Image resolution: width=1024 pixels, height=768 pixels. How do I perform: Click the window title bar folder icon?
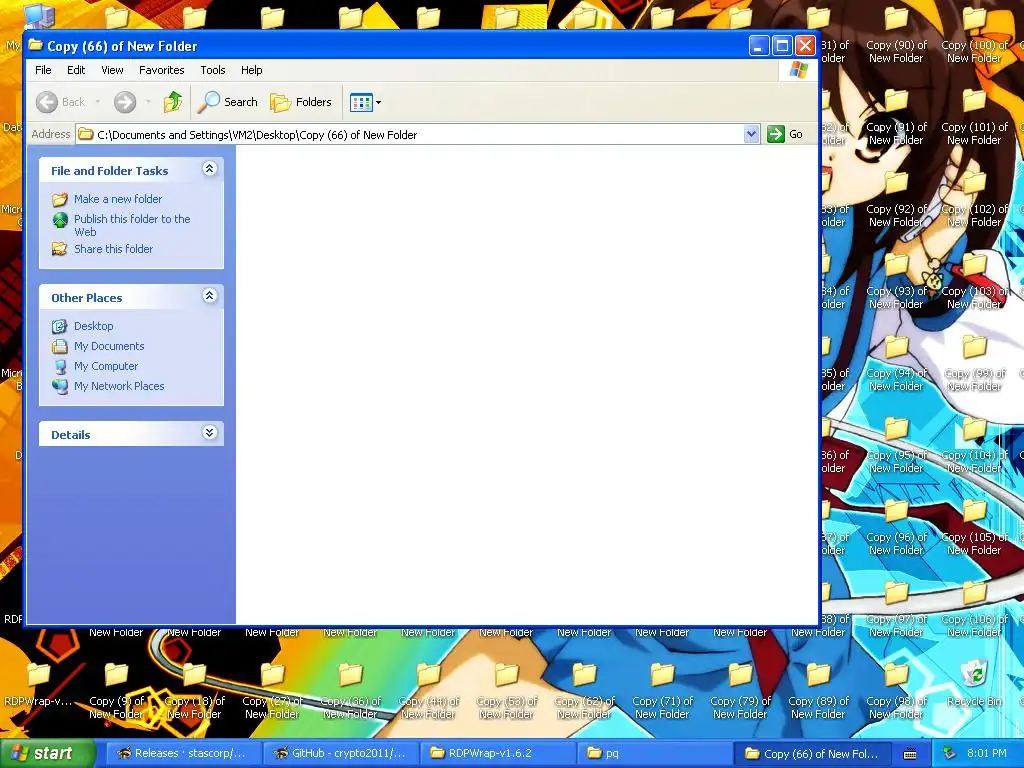point(35,46)
